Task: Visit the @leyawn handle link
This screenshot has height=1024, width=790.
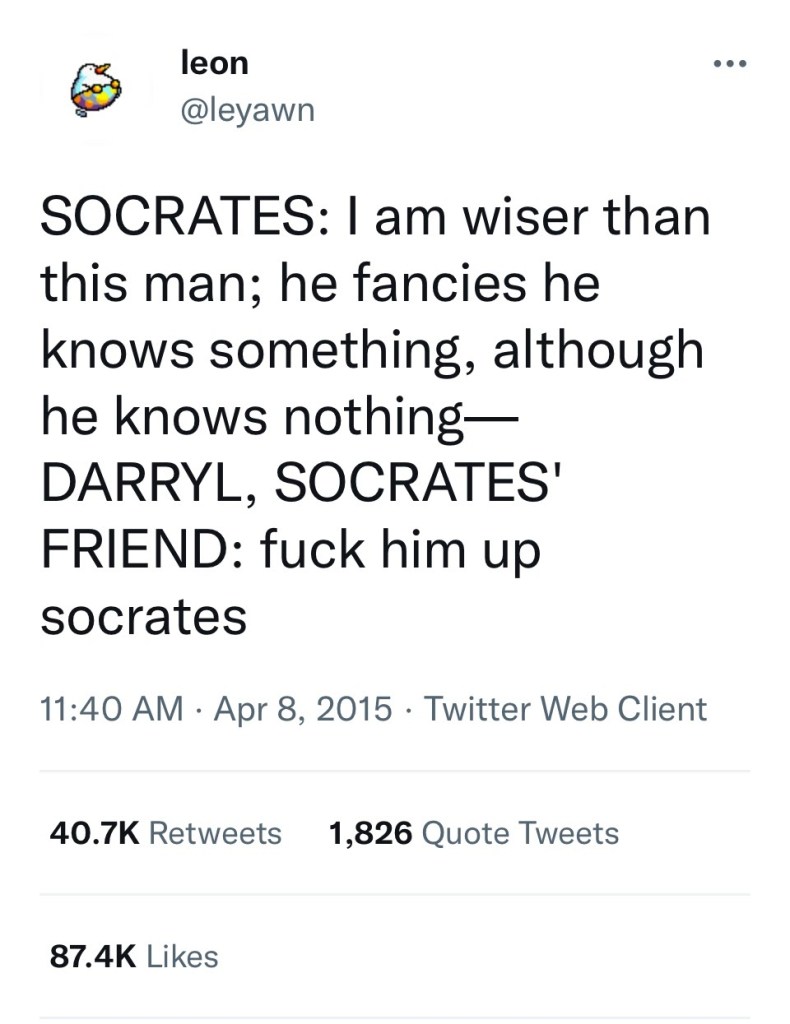Action: (247, 110)
